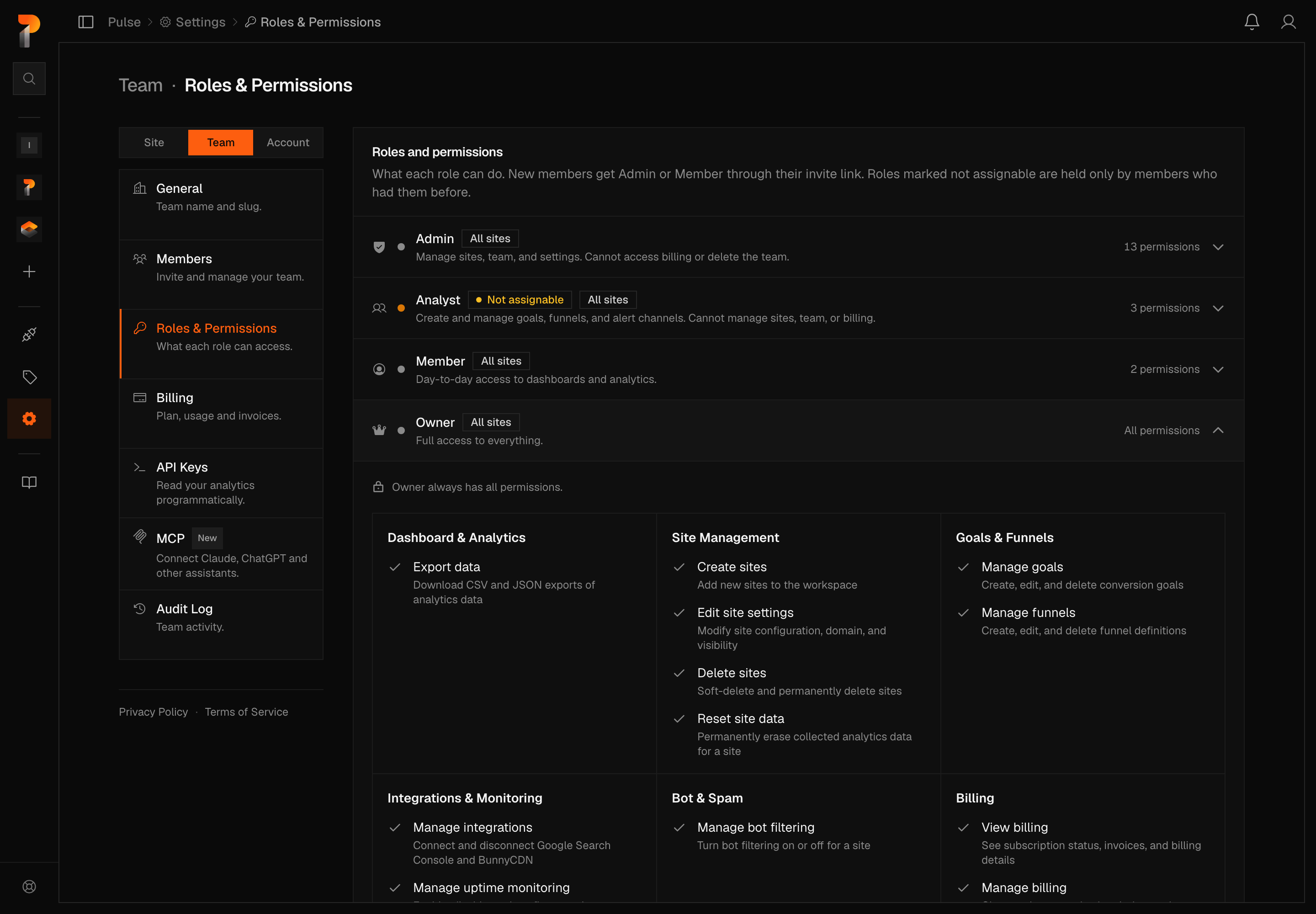The width and height of the screenshot is (1316, 914).
Task: Click the Admin shield icon
Action: pos(379,247)
